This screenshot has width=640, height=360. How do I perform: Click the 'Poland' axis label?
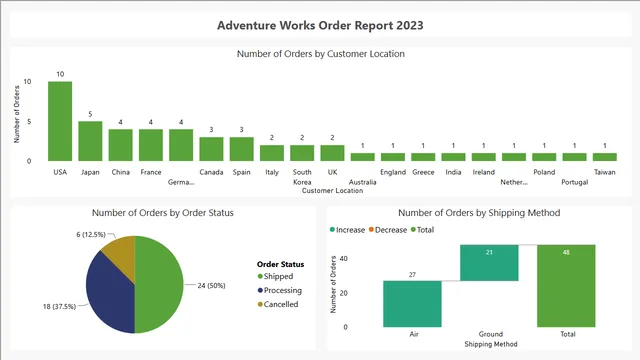[x=544, y=172]
